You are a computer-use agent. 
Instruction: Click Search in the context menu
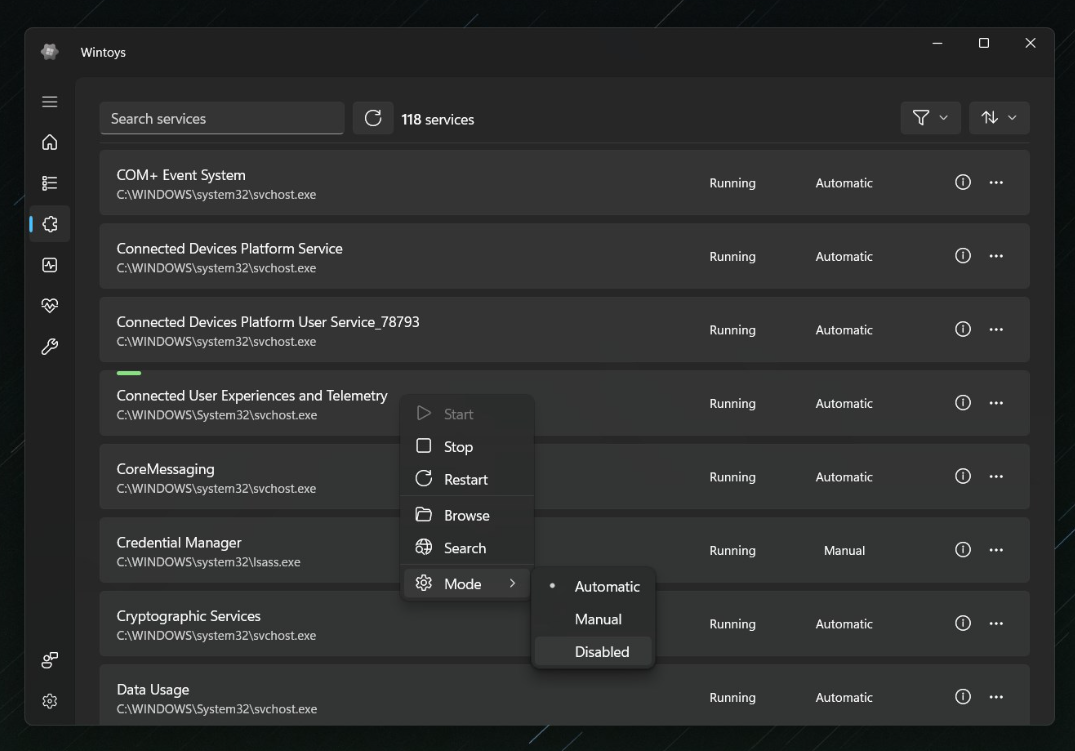pyautogui.click(x=464, y=548)
